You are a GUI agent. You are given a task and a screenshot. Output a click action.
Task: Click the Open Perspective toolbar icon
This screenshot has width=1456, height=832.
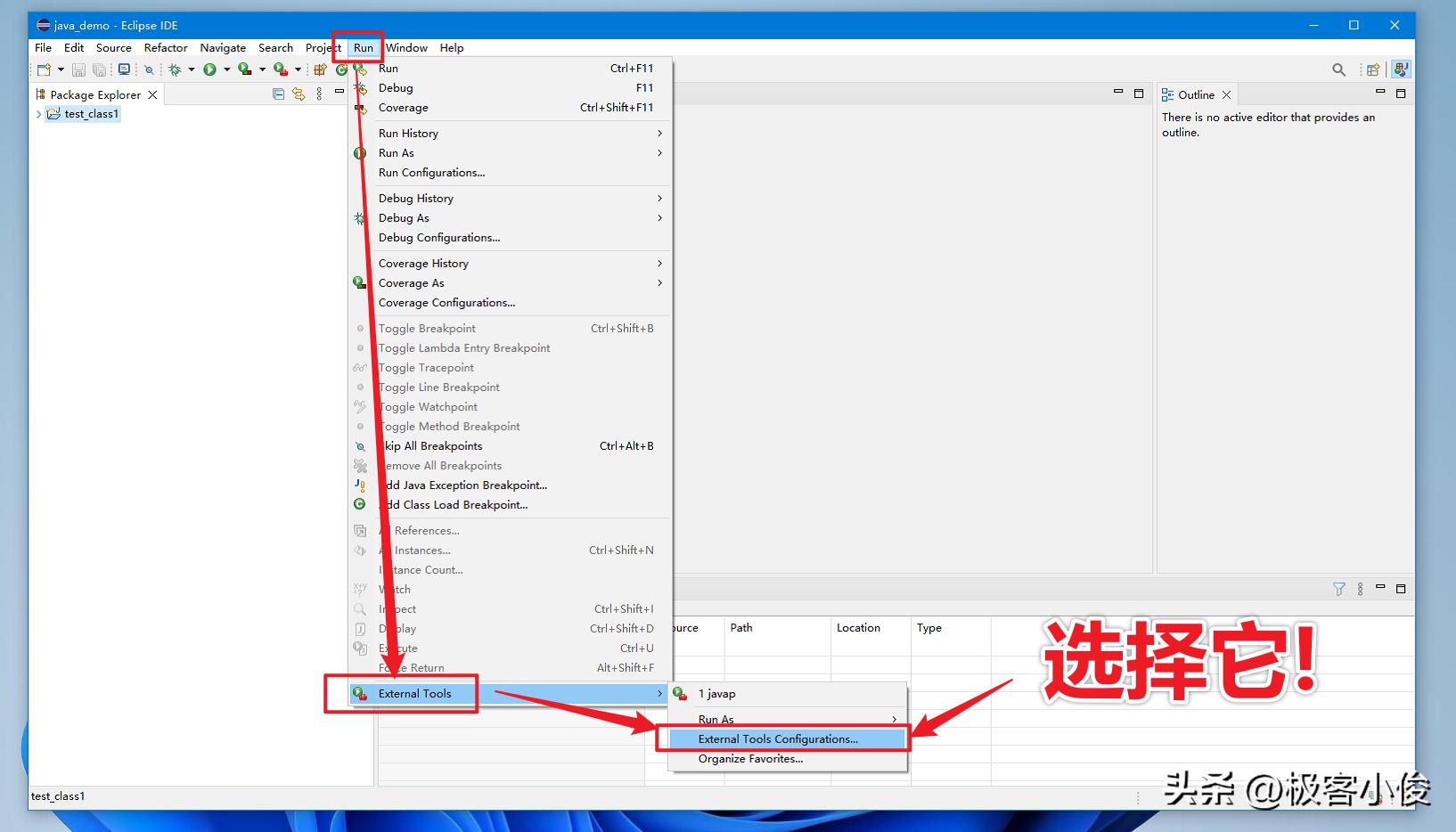1373,69
